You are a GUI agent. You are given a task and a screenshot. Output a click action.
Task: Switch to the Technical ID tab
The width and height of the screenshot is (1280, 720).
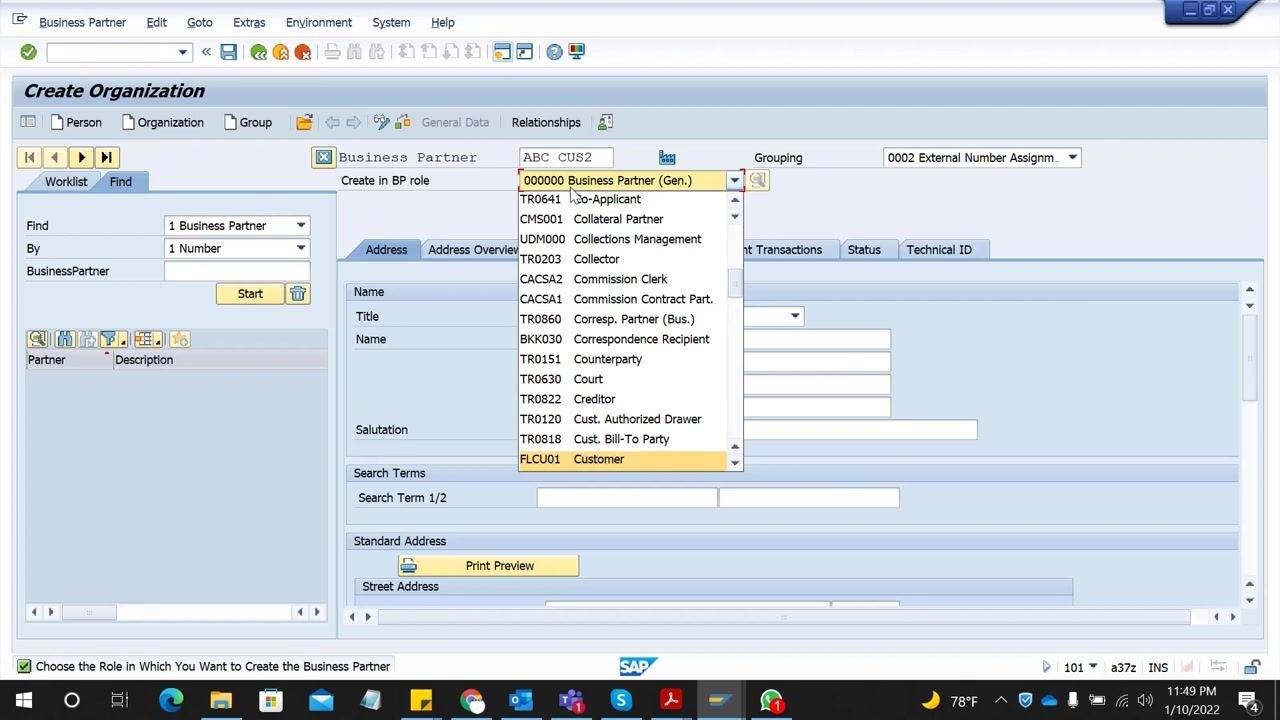939,249
